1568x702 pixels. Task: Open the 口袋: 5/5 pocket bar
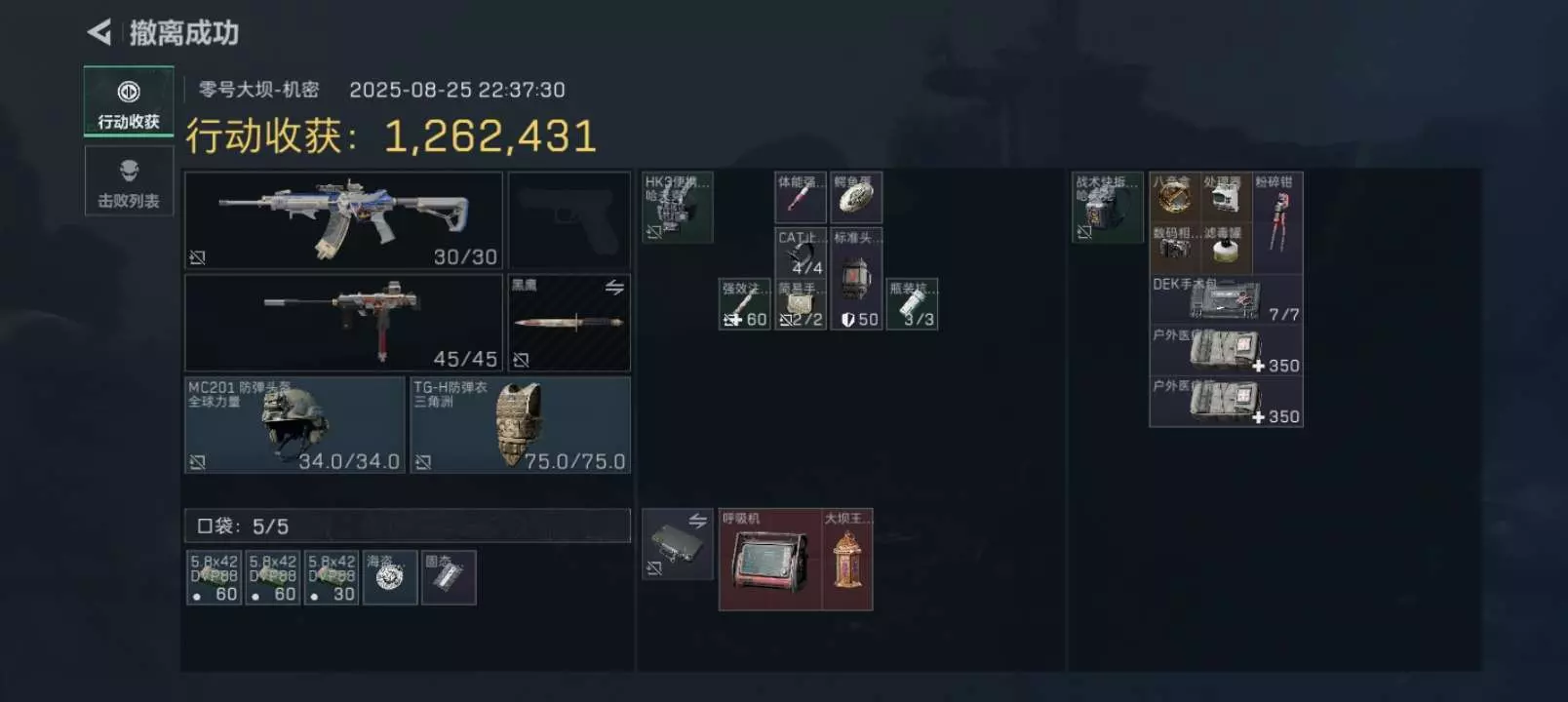click(x=408, y=526)
